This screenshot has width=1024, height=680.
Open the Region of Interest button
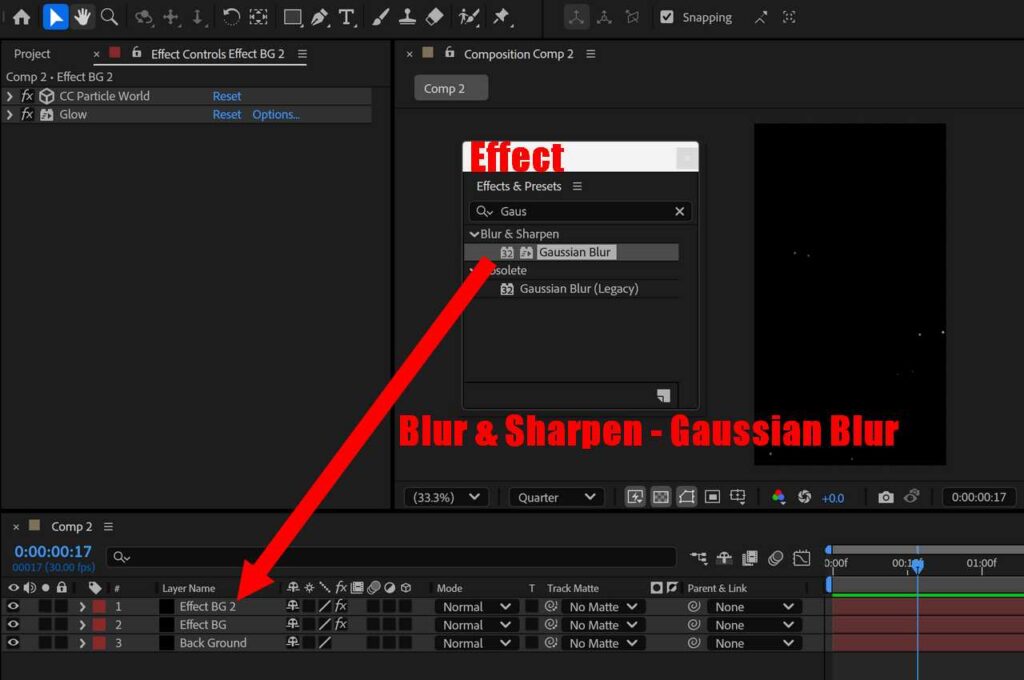(x=712, y=497)
